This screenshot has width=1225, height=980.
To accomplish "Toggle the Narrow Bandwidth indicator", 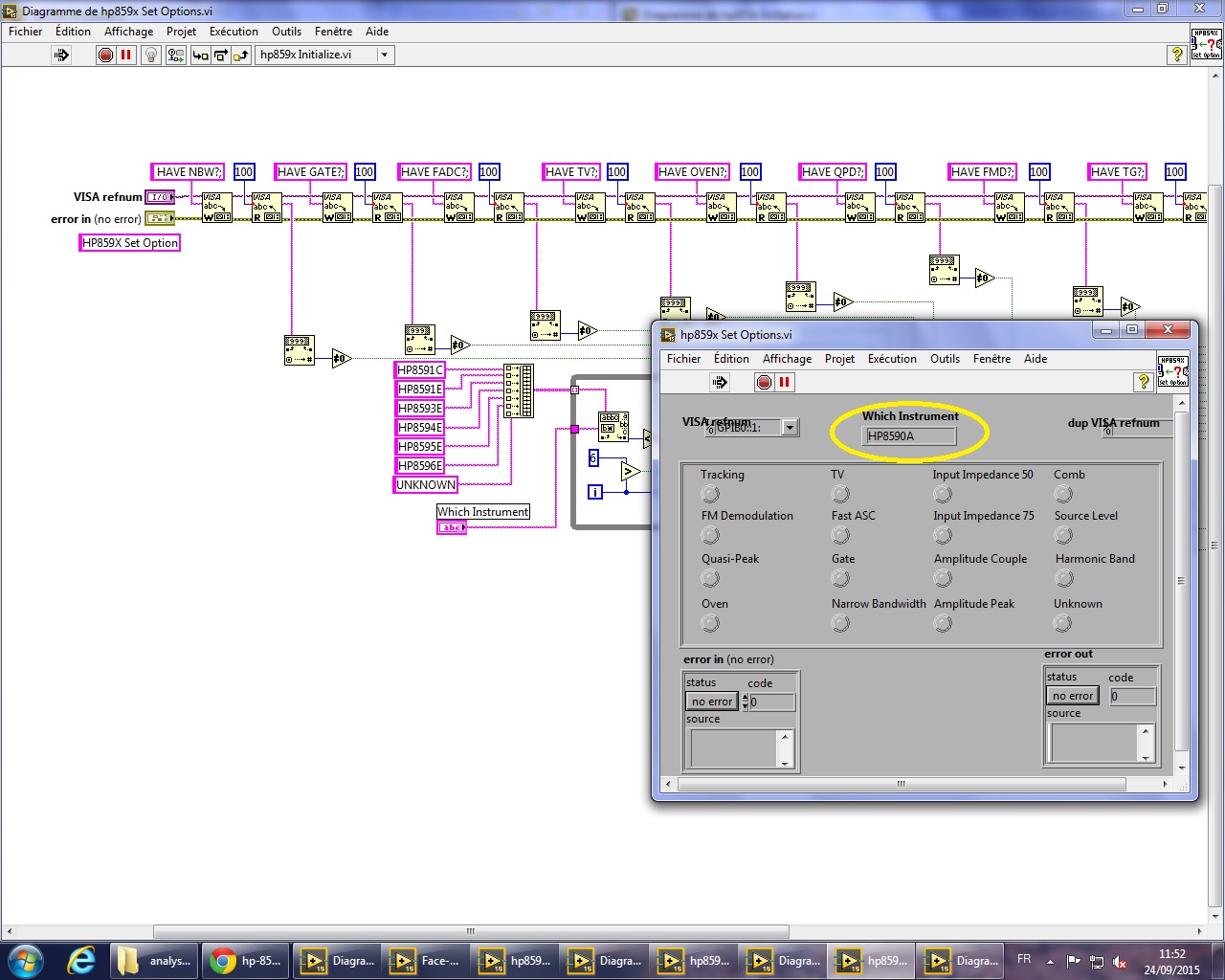I will point(840,623).
